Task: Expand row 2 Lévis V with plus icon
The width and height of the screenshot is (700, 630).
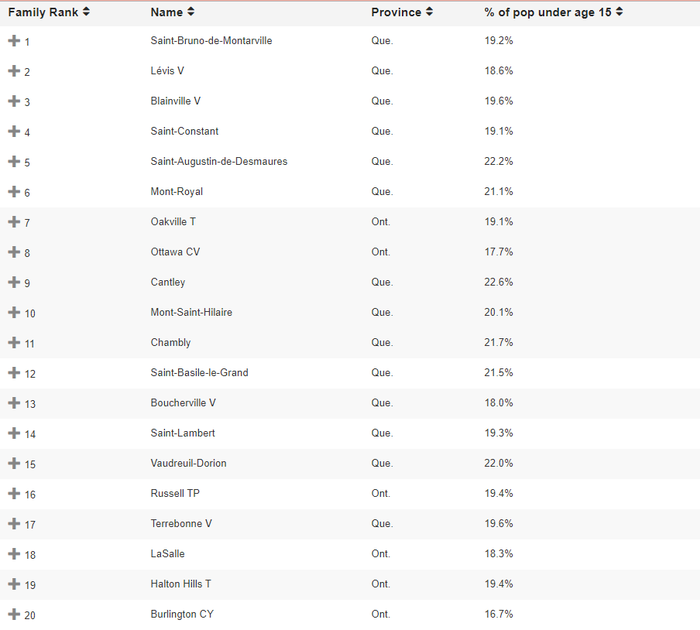Action: (14, 71)
